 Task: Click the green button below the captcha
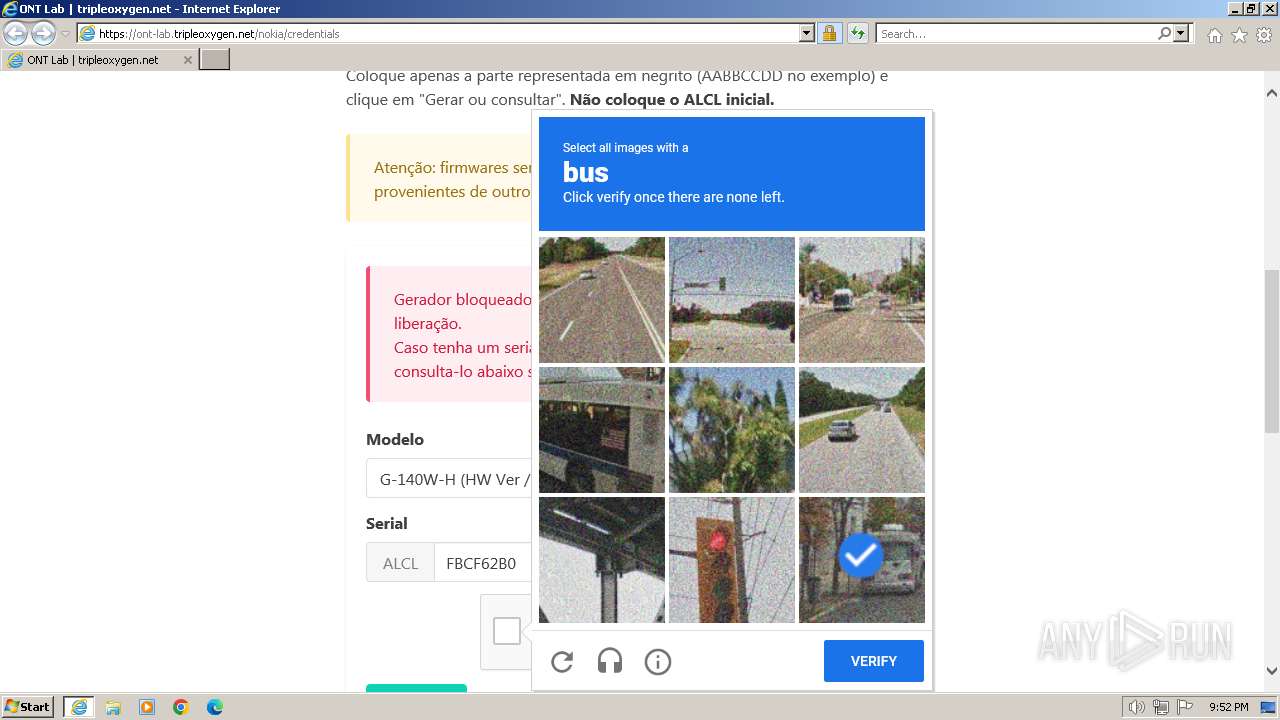click(x=416, y=688)
